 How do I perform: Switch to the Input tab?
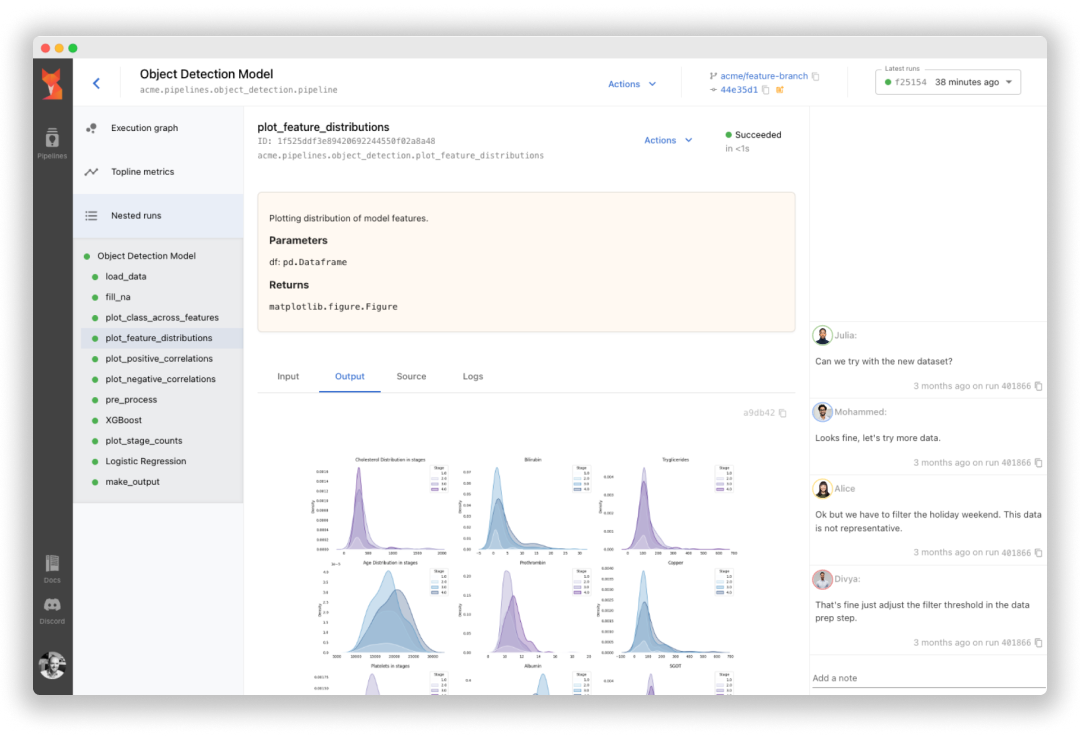[x=288, y=377]
